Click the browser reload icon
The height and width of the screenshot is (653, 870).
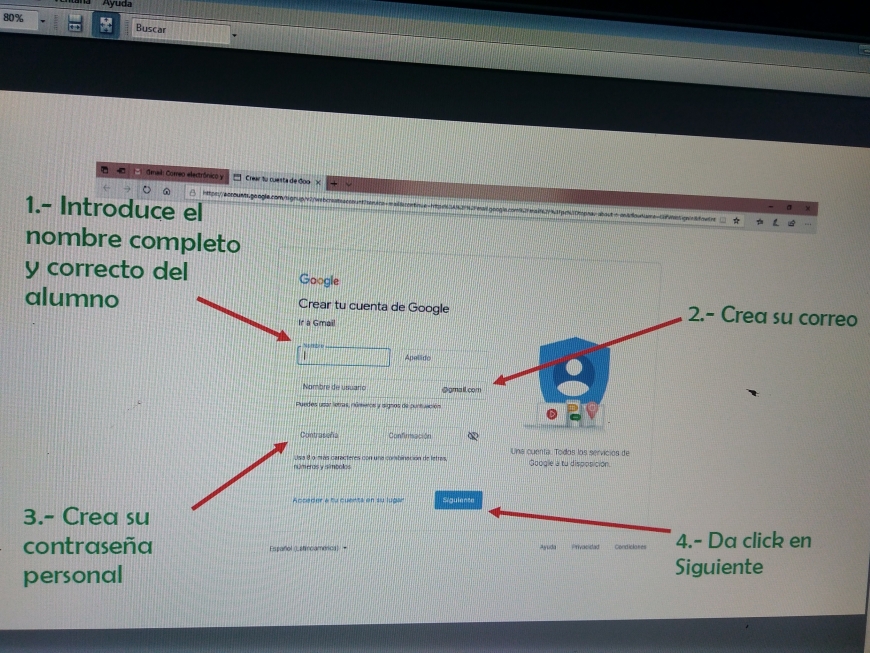[146, 190]
